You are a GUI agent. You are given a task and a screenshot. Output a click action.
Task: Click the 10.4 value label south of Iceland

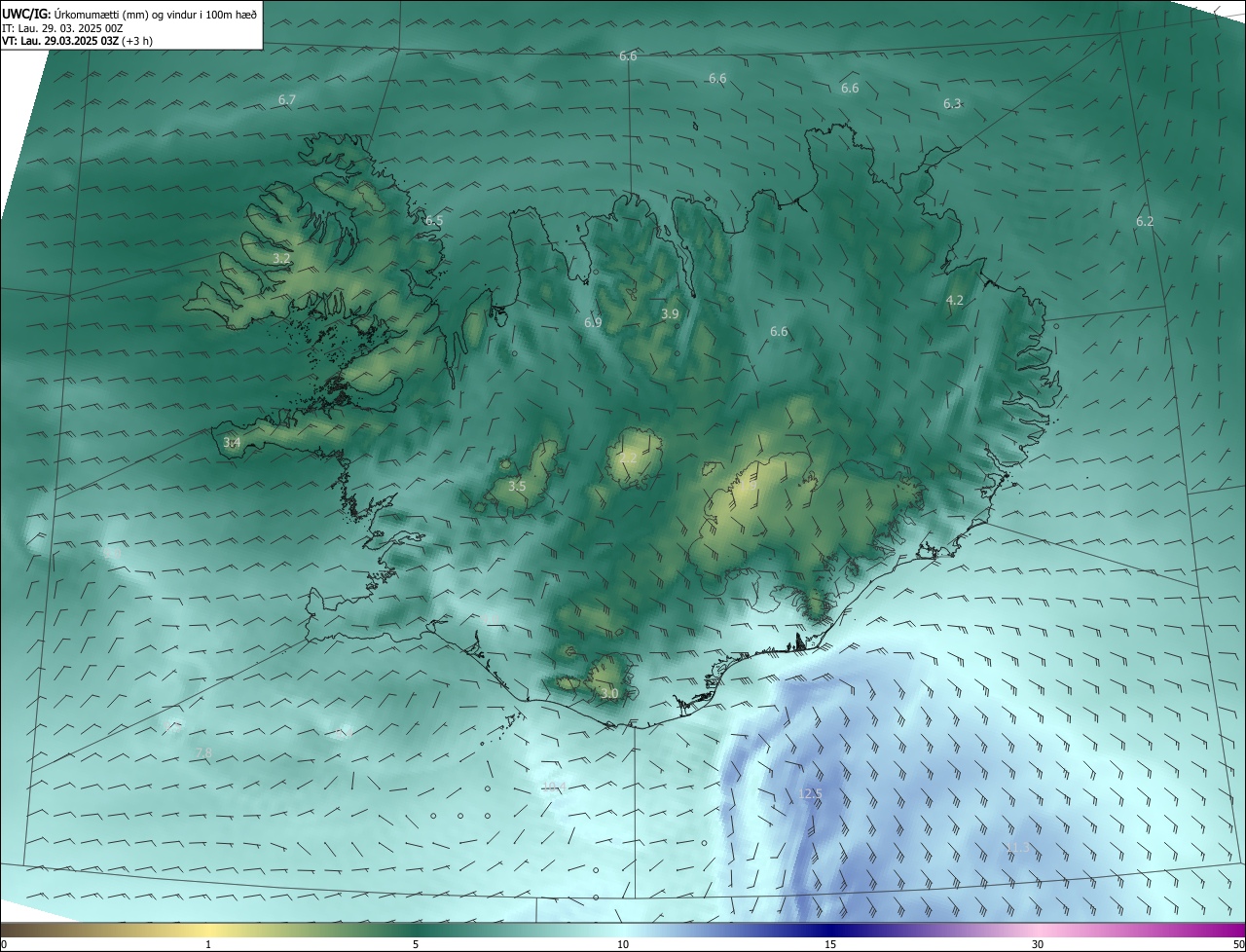554,787
